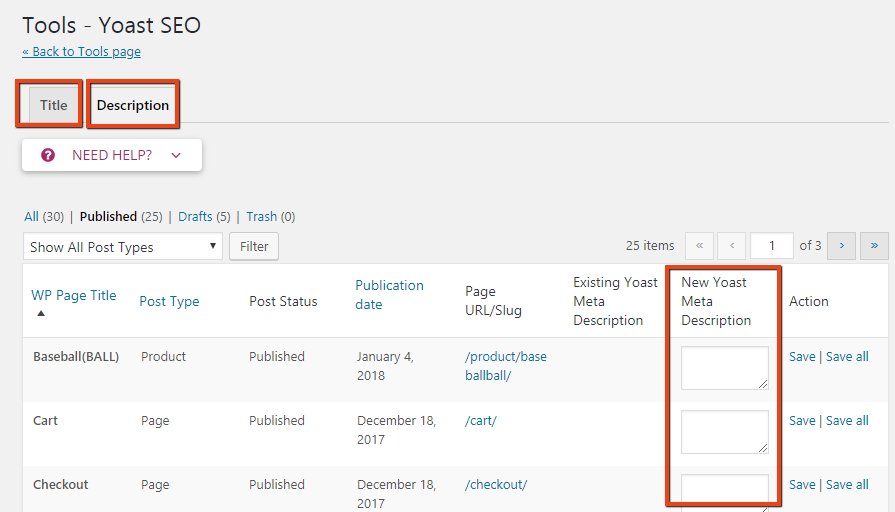Click Save all in Checkout row
895x512 pixels.
[x=847, y=485]
